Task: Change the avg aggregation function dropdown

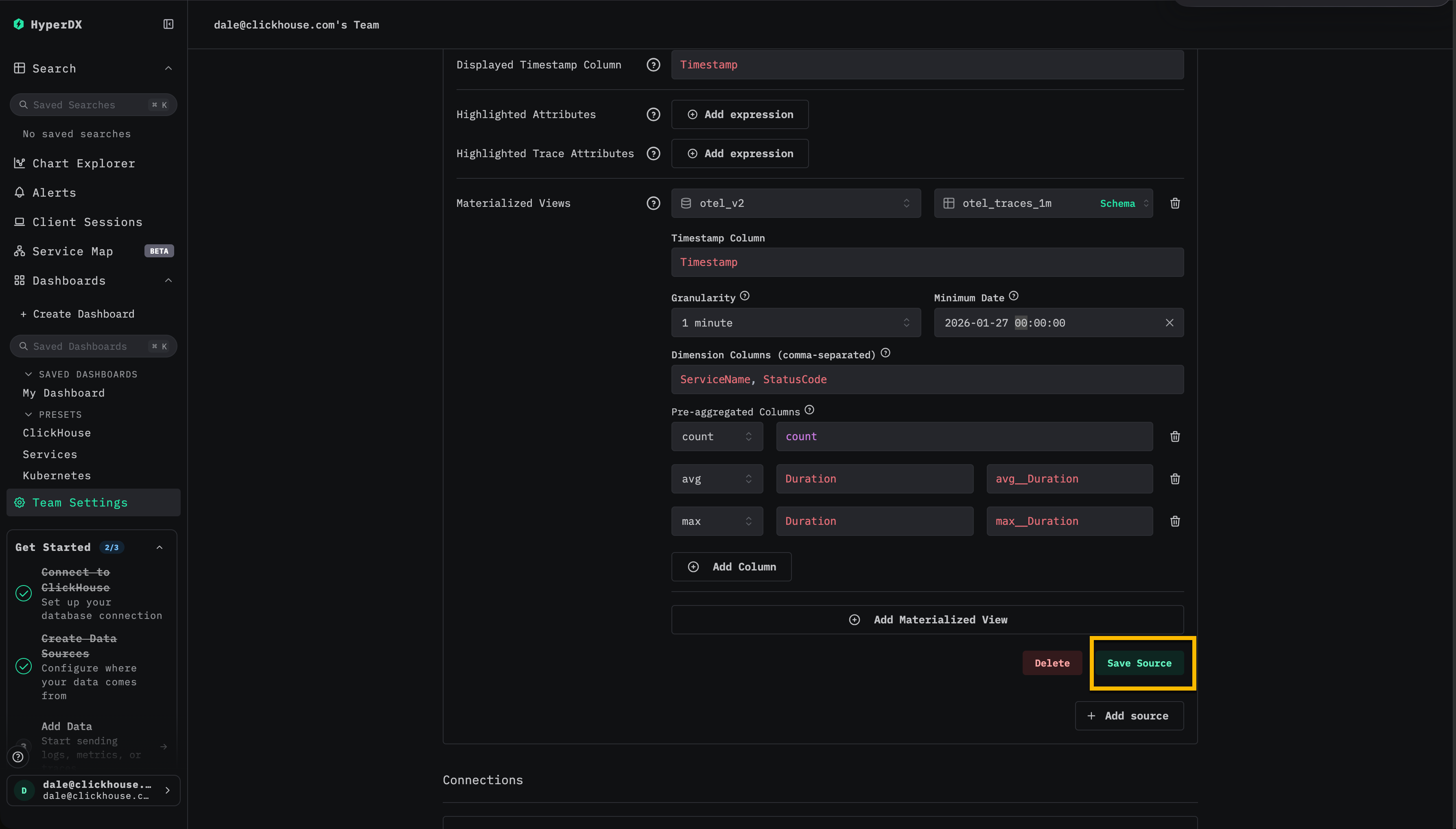Action: click(x=717, y=479)
